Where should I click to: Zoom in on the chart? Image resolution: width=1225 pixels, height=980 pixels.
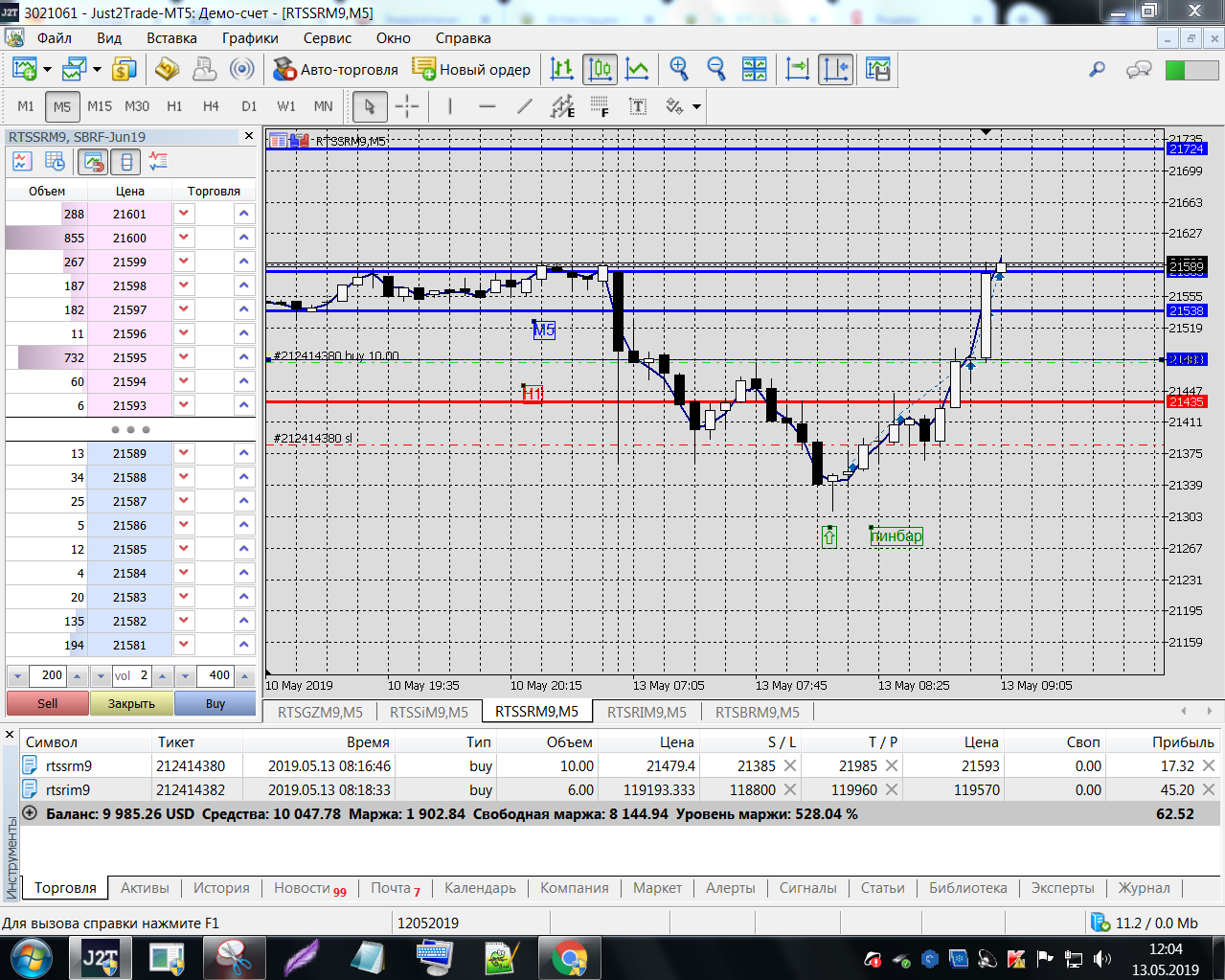[679, 69]
